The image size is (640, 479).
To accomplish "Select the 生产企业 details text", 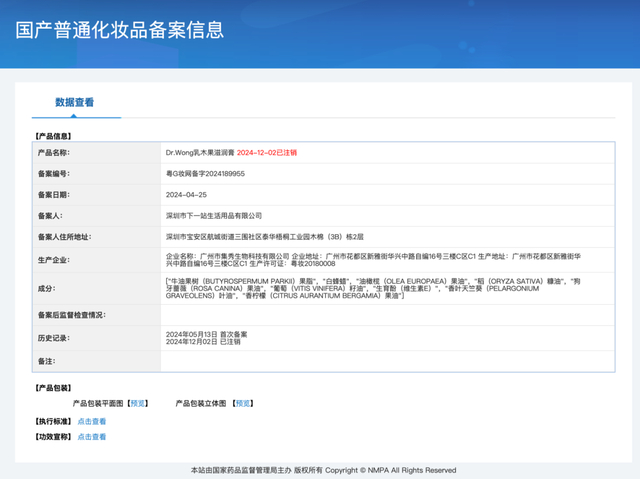I will 373,260.
